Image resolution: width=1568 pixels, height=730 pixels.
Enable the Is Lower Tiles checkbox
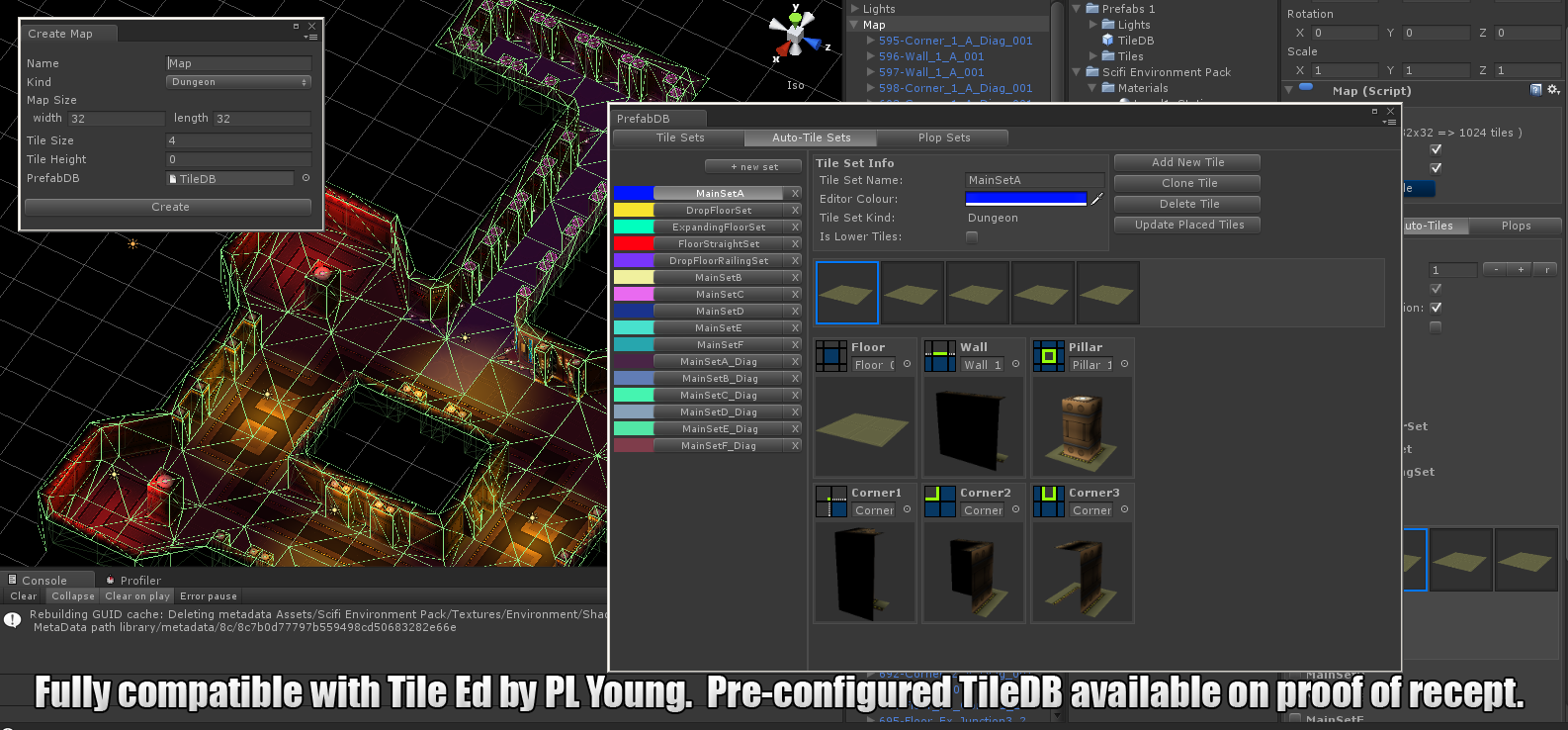click(x=972, y=236)
